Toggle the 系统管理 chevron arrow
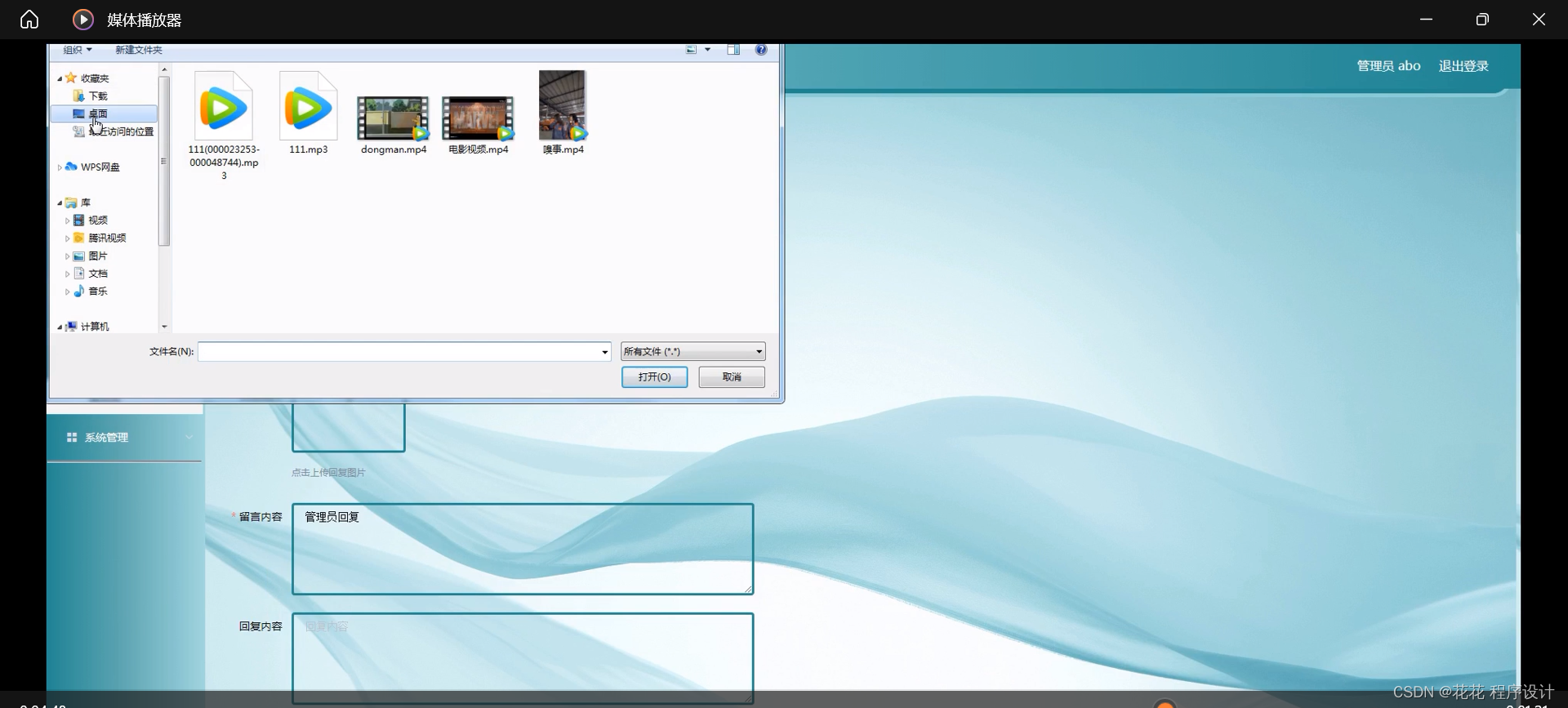Screen dimensions: 1568x708 pos(189,438)
